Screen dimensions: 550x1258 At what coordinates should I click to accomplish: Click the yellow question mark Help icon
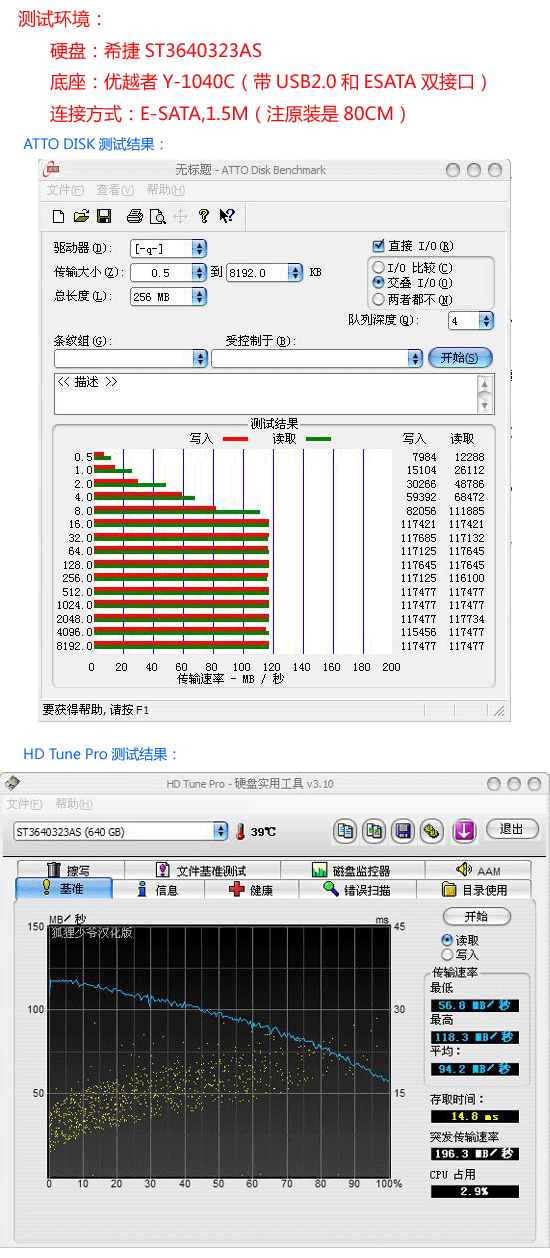[x=204, y=215]
